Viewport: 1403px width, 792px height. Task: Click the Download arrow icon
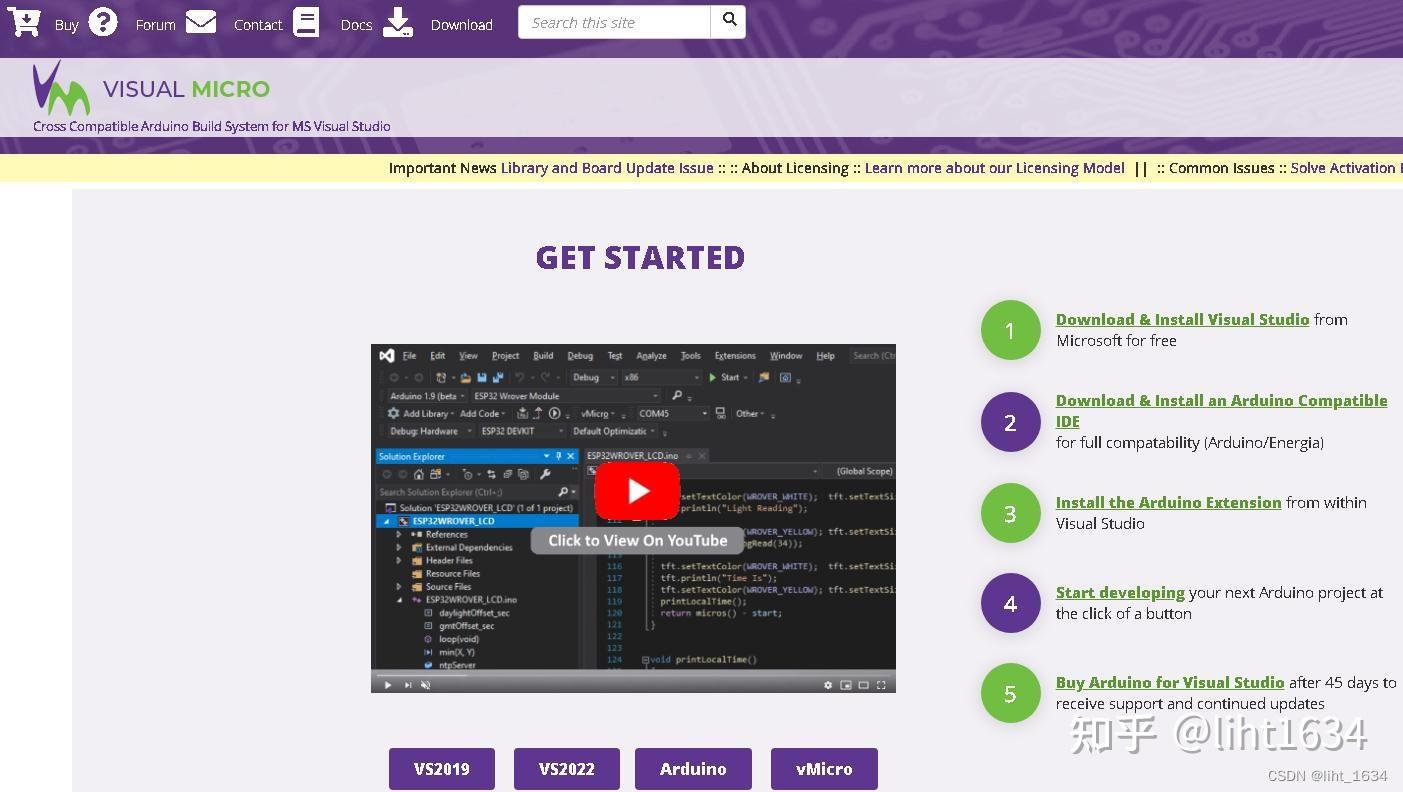click(x=398, y=21)
